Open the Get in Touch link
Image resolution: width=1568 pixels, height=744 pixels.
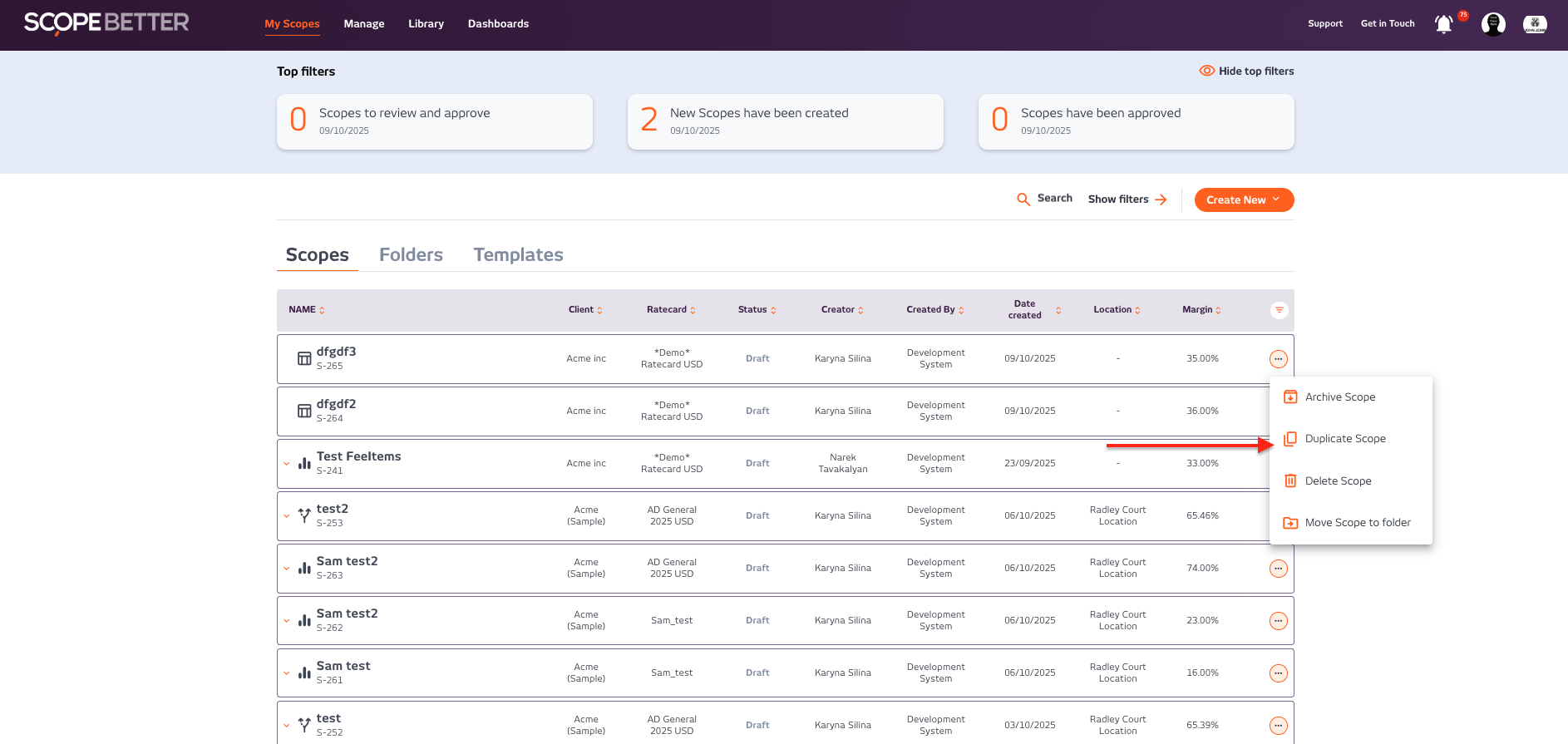(1387, 24)
